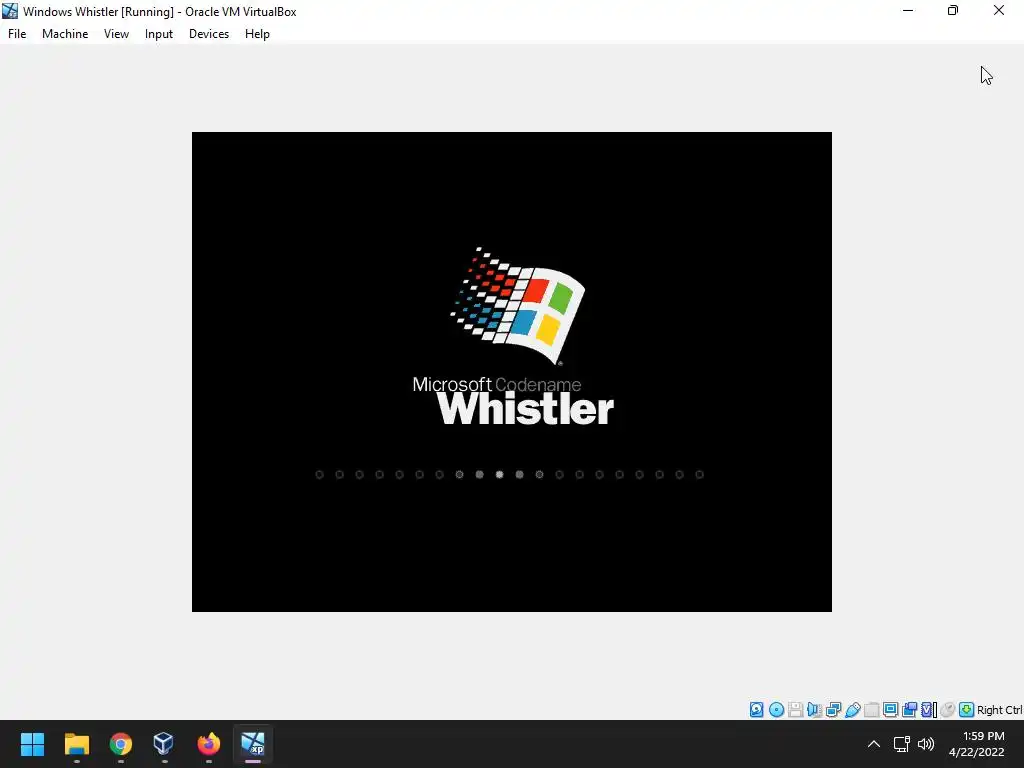Click the CPU virtualization status icon
This screenshot has width=1024, height=768.
(x=929, y=709)
